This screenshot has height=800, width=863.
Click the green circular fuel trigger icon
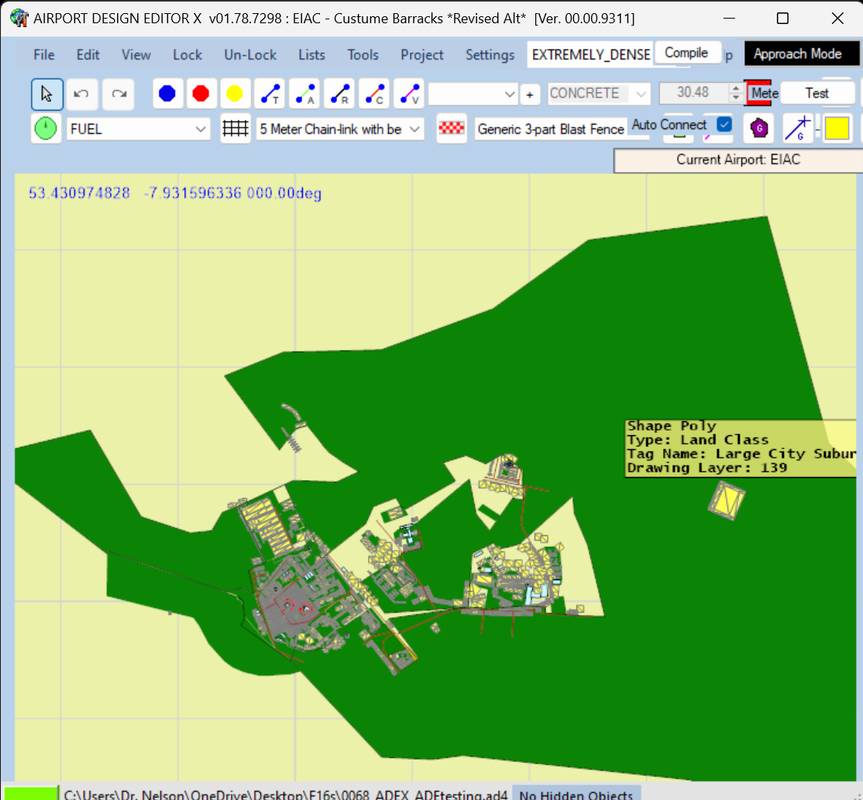pyautogui.click(x=46, y=129)
